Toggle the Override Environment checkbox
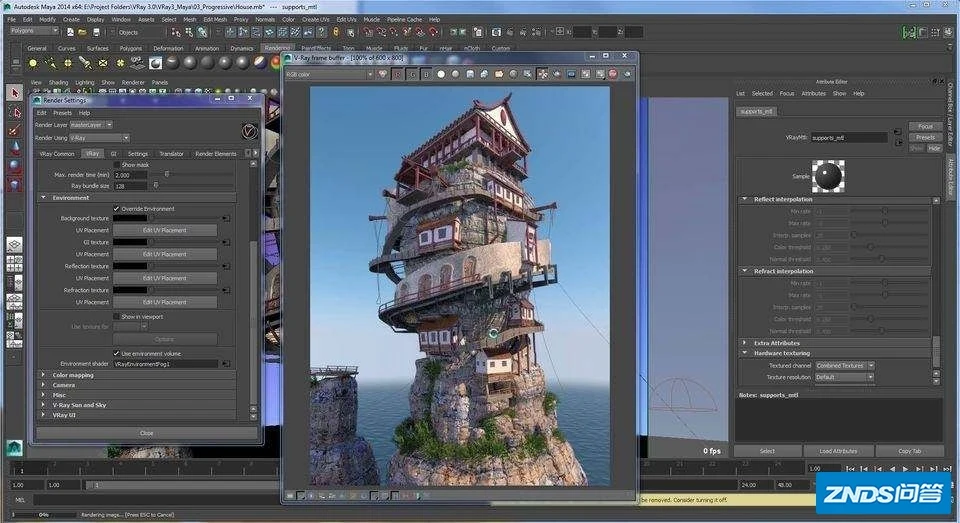 click(x=116, y=209)
